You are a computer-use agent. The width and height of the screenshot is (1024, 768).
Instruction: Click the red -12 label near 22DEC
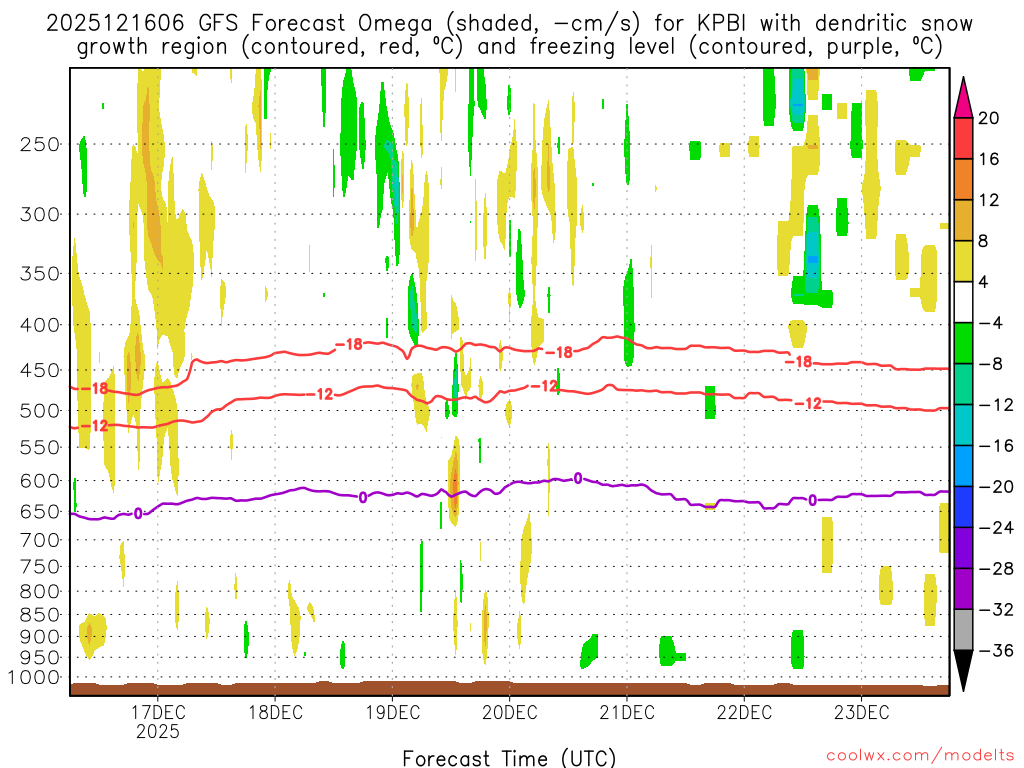[808, 404]
